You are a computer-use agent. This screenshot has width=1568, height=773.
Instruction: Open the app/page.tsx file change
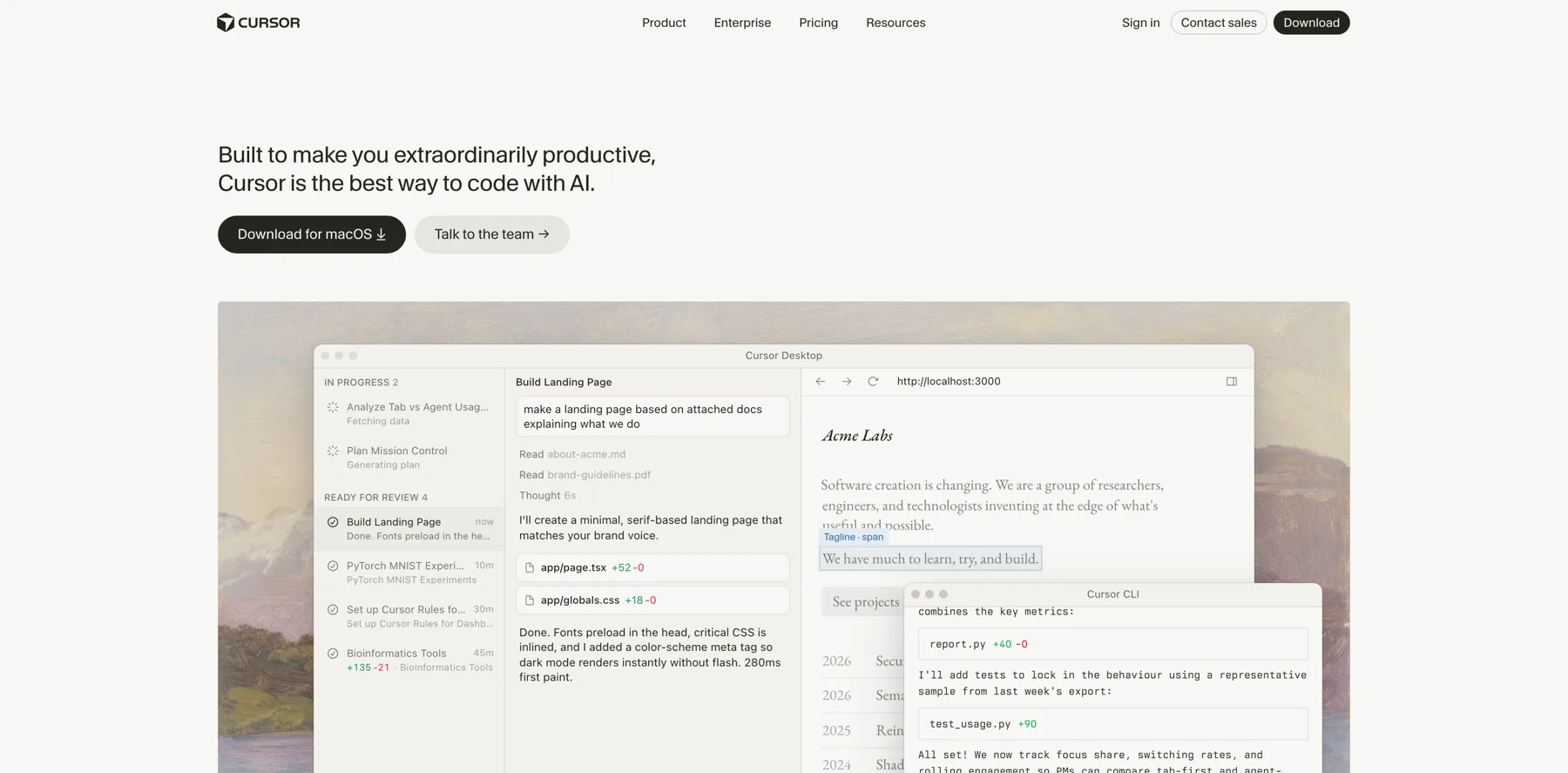pyautogui.click(x=652, y=567)
